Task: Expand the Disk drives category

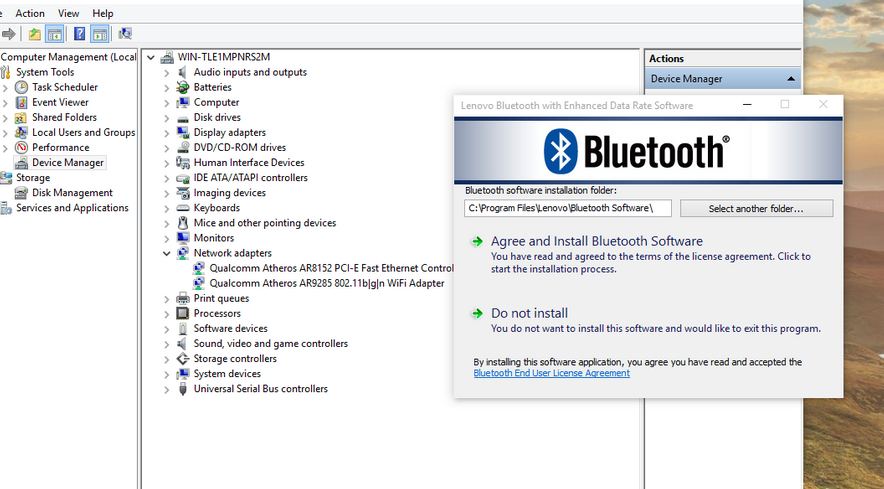Action: point(166,118)
